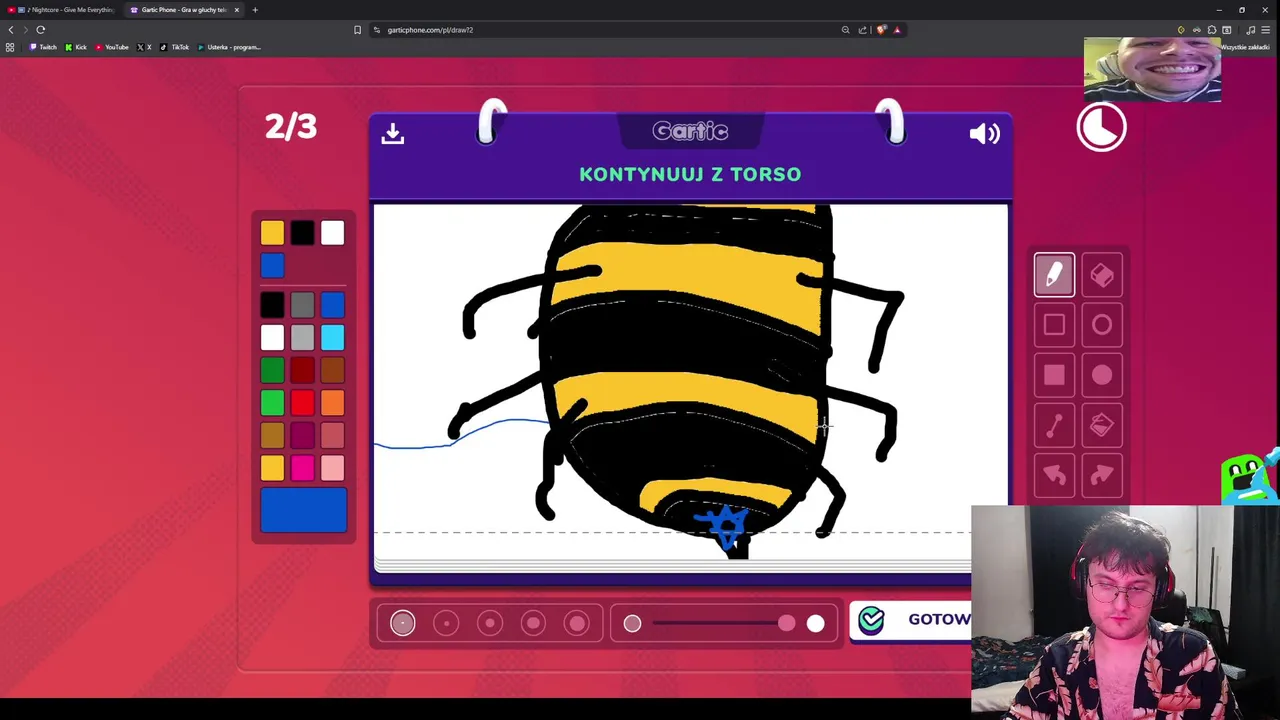Click the "2/3" round counter
This screenshot has width=1280, height=720.
point(291,127)
